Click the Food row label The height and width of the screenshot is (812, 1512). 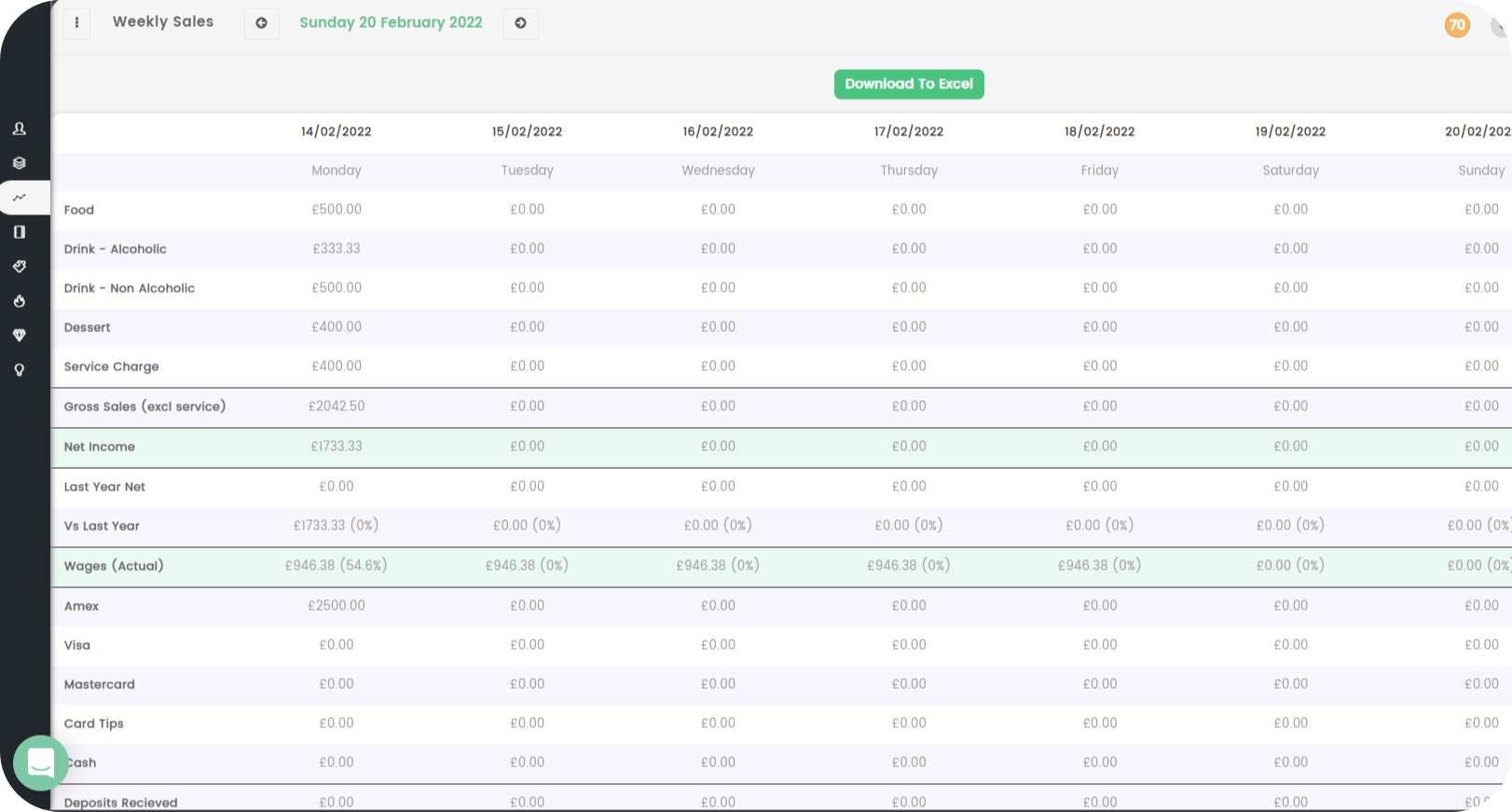[79, 210]
